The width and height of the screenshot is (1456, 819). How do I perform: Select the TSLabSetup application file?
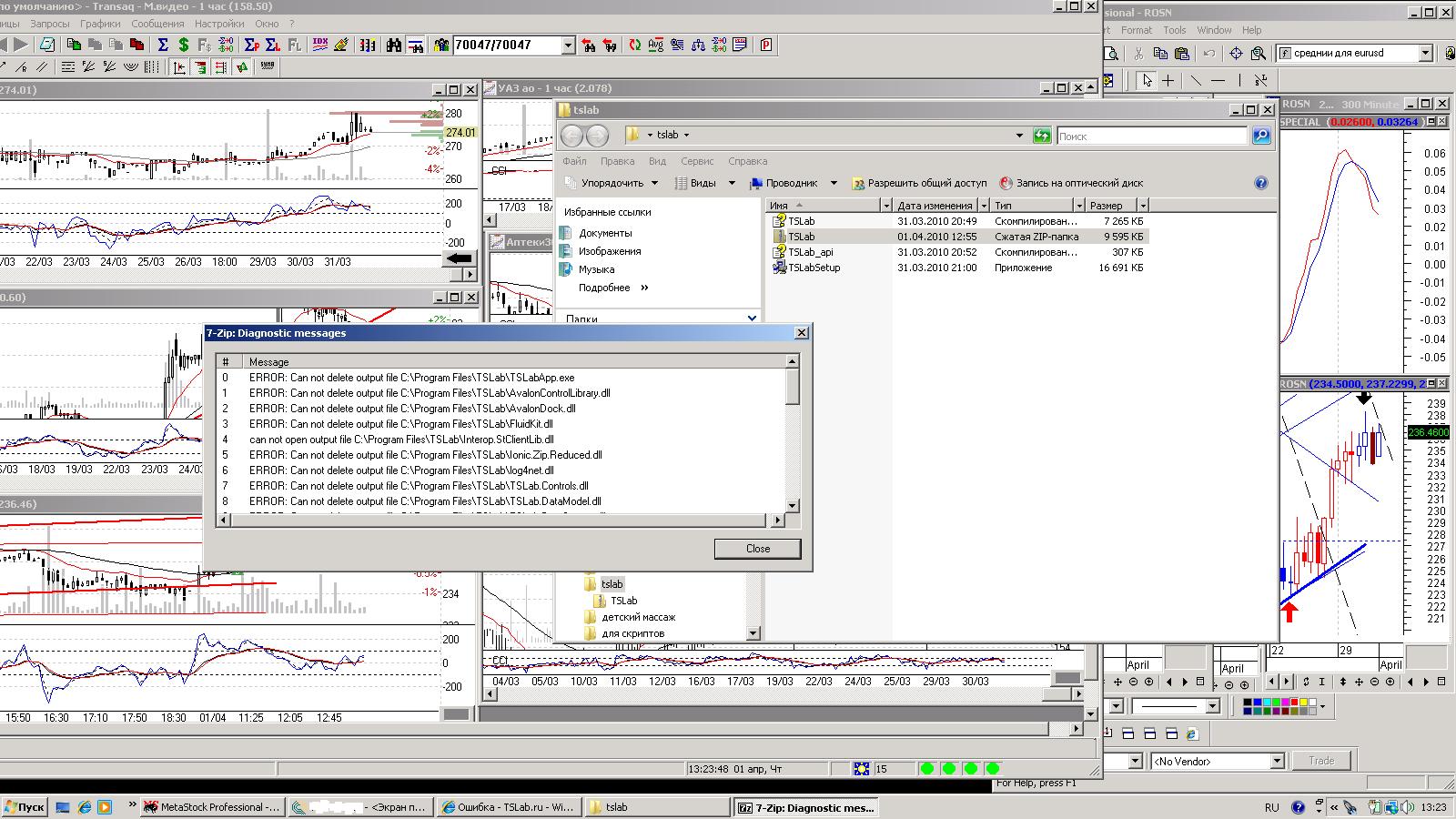pyautogui.click(x=814, y=268)
